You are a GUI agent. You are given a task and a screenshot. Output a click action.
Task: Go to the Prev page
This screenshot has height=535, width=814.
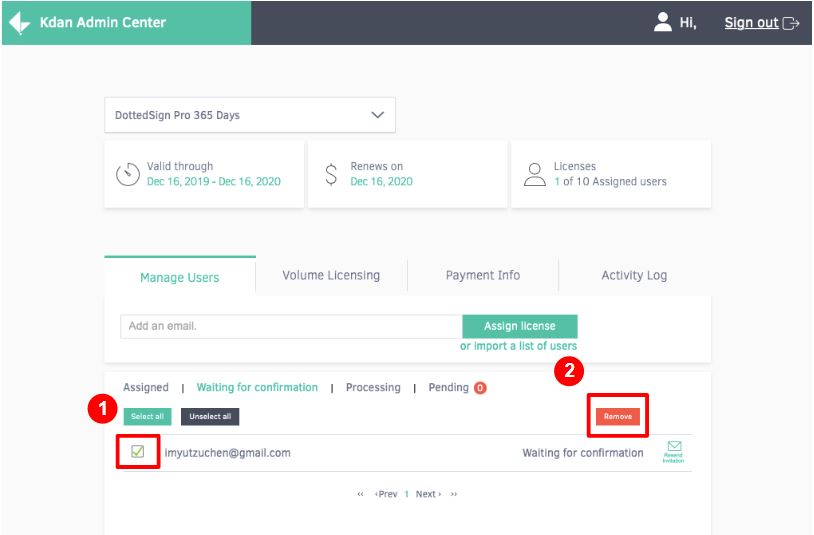click(386, 494)
